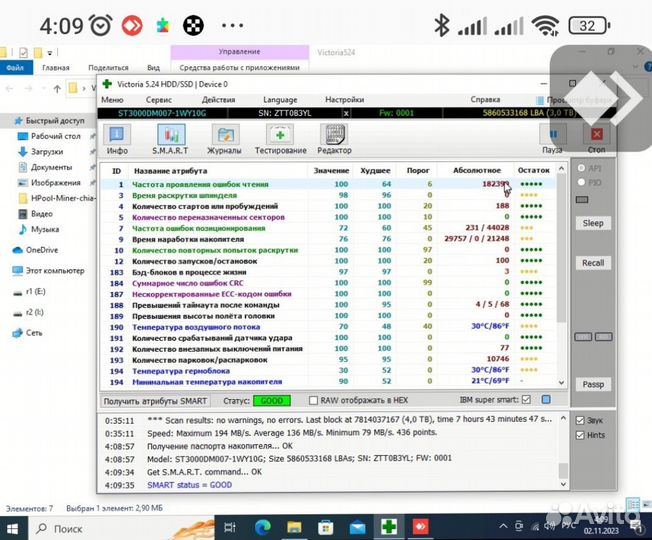The height and width of the screenshot is (540, 652).
Task: Switch to Вид ribbon tab
Action: (153, 68)
